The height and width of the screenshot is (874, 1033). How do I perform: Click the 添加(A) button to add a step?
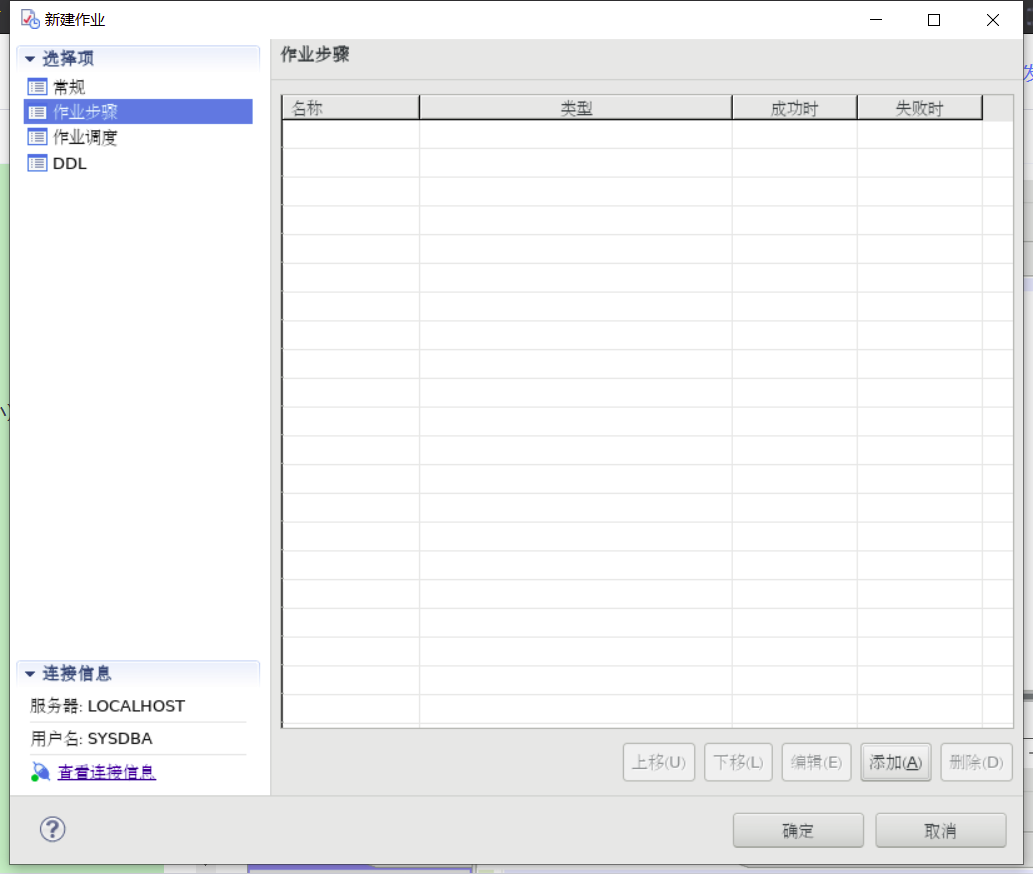tap(895, 761)
